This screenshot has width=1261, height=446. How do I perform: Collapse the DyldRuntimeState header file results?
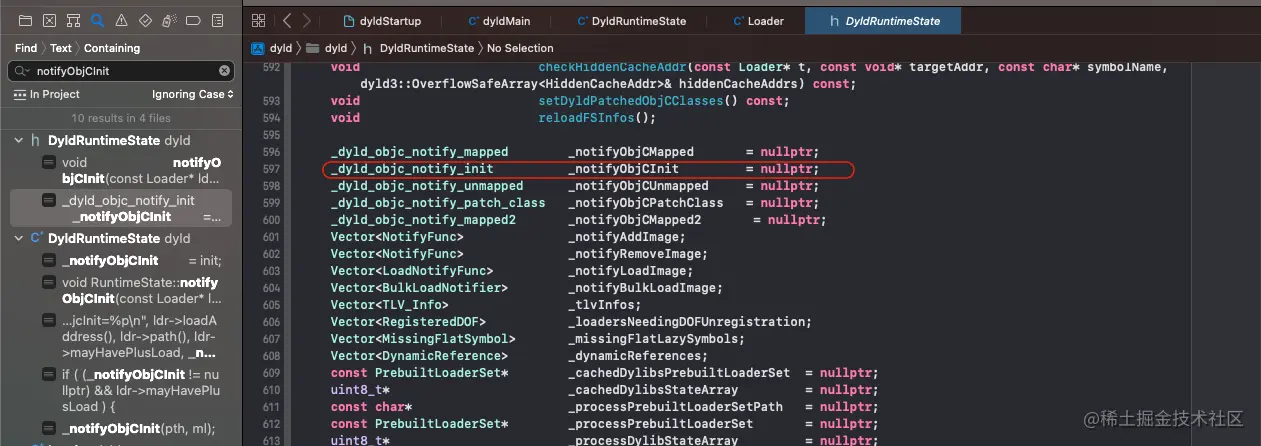[18, 141]
